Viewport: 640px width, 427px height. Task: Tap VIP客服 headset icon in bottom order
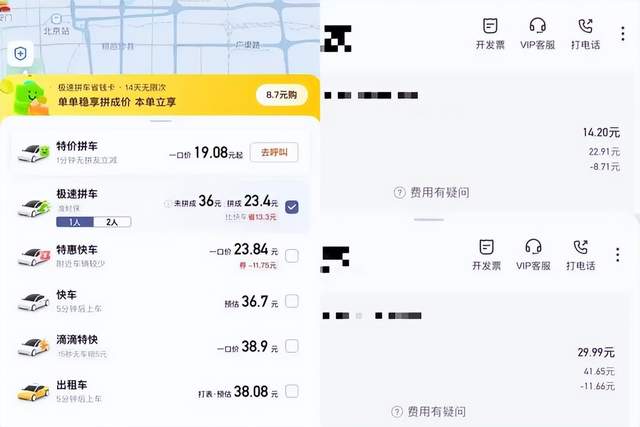[x=533, y=247]
